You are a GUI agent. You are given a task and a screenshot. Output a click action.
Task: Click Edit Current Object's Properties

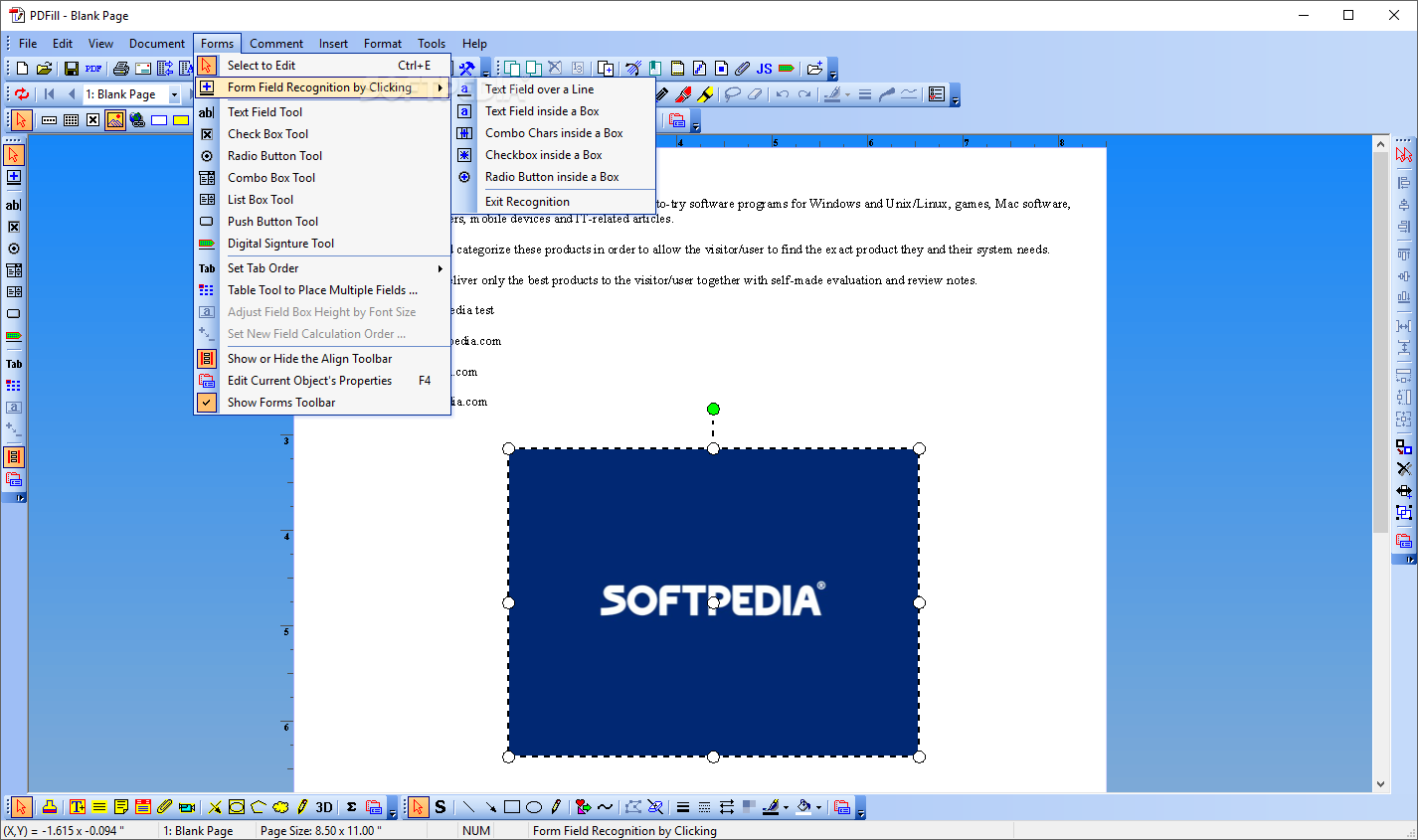322,381
